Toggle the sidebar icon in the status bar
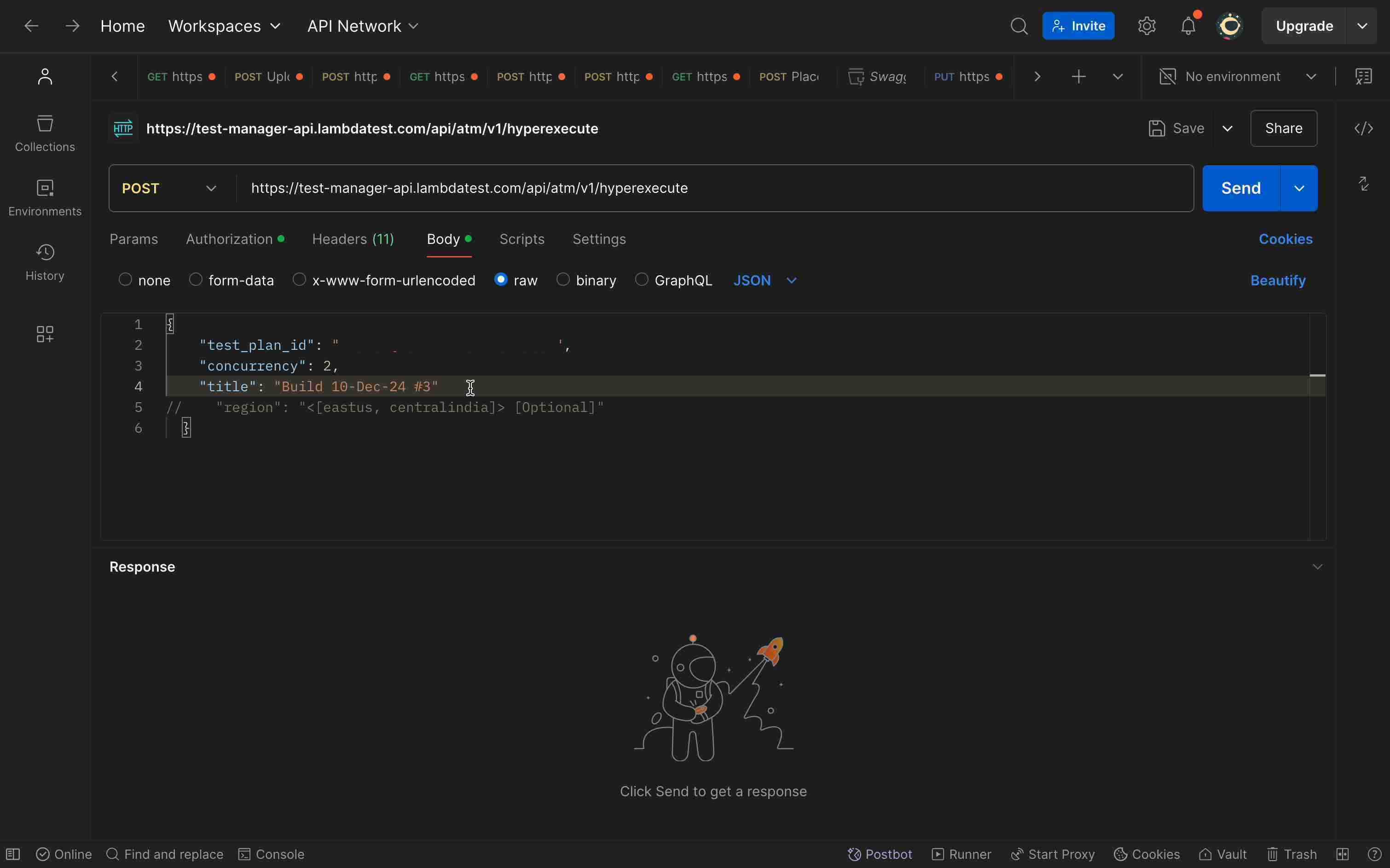Image resolution: width=1390 pixels, height=868 pixels. pyautogui.click(x=12, y=854)
